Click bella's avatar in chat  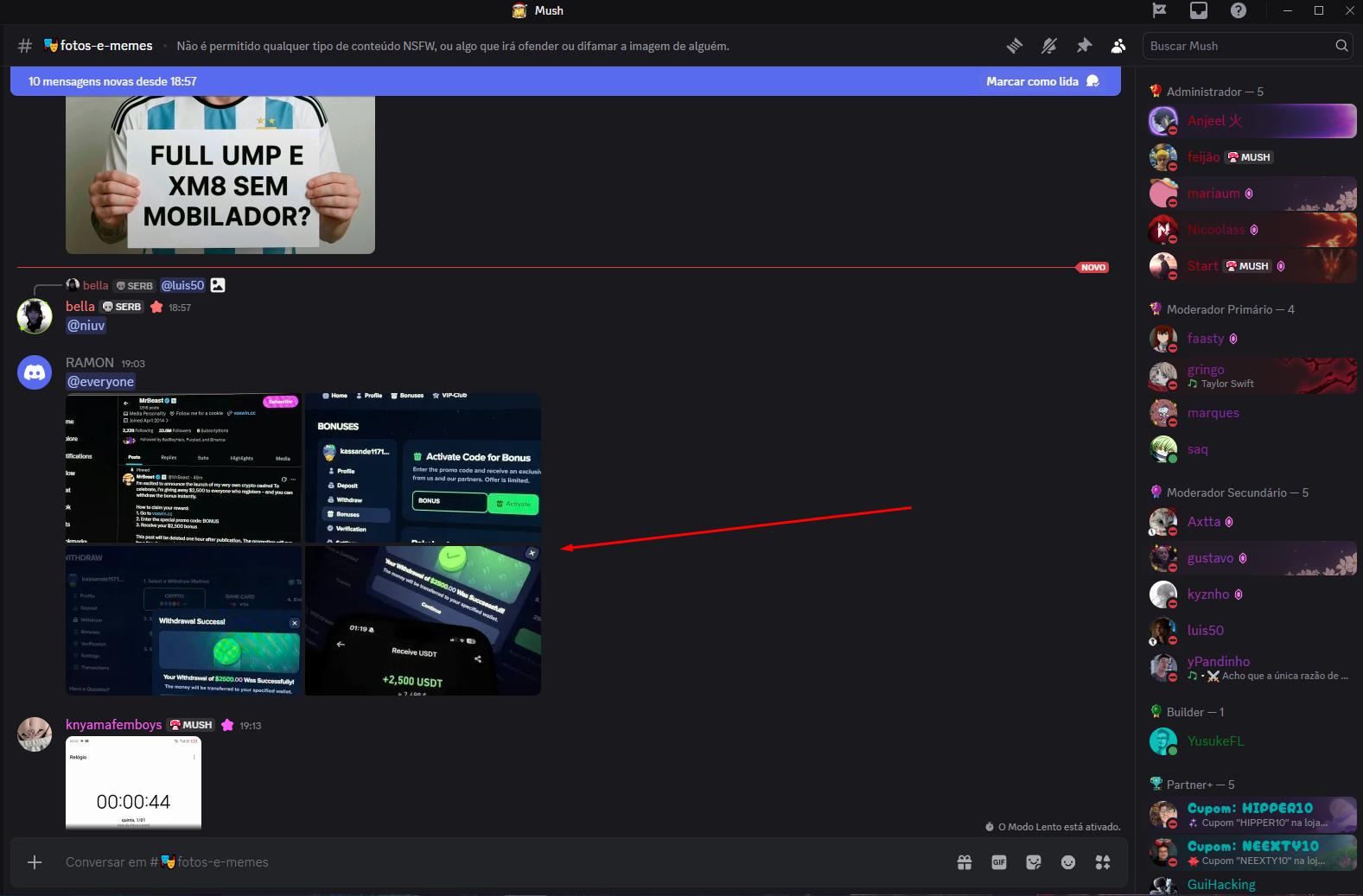[35, 316]
